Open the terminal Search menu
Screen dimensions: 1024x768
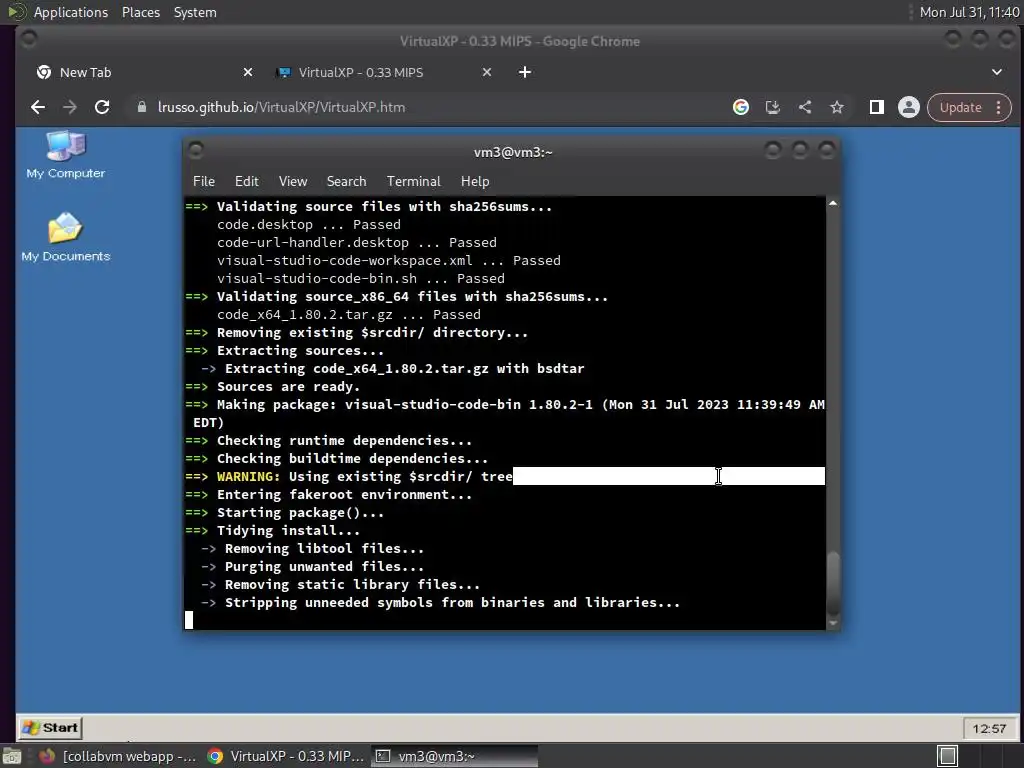coord(346,182)
